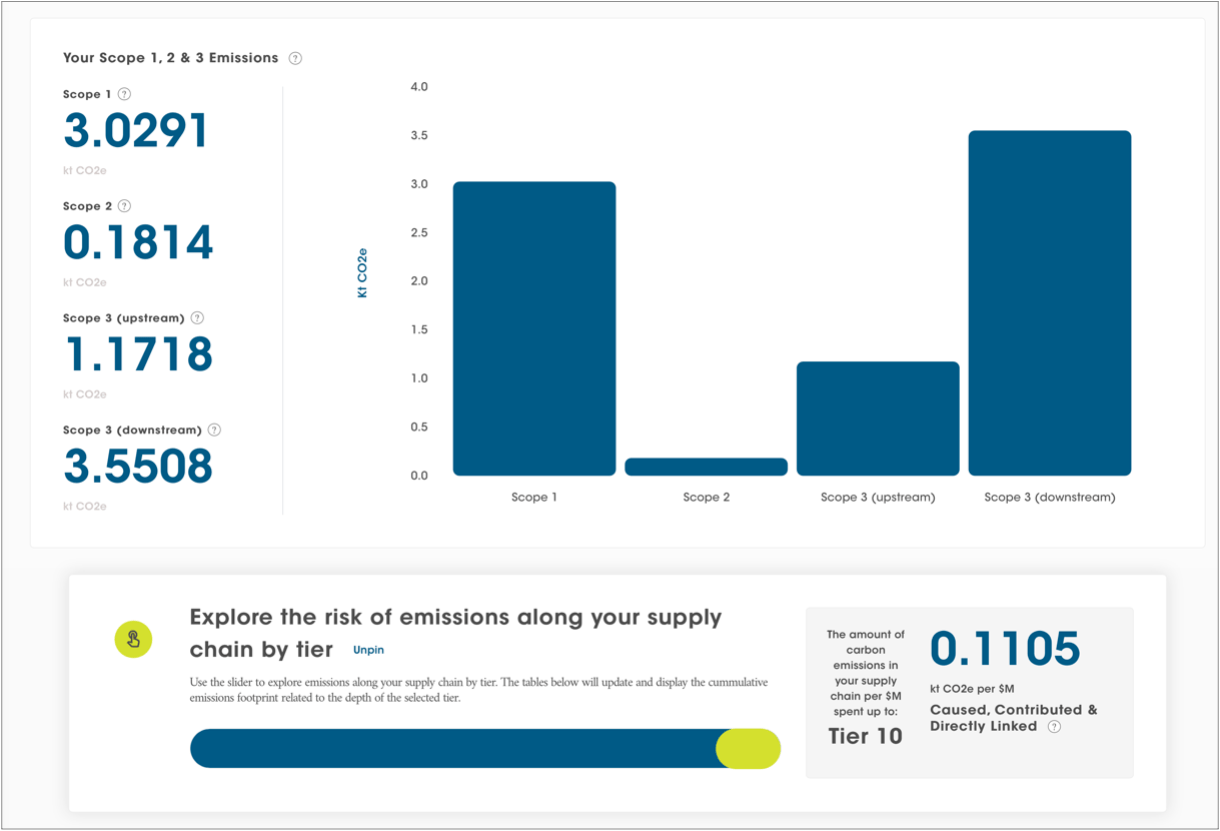Select the Scope 1 bar in chart
This screenshot has height=831, width=1220.
coord(534,330)
